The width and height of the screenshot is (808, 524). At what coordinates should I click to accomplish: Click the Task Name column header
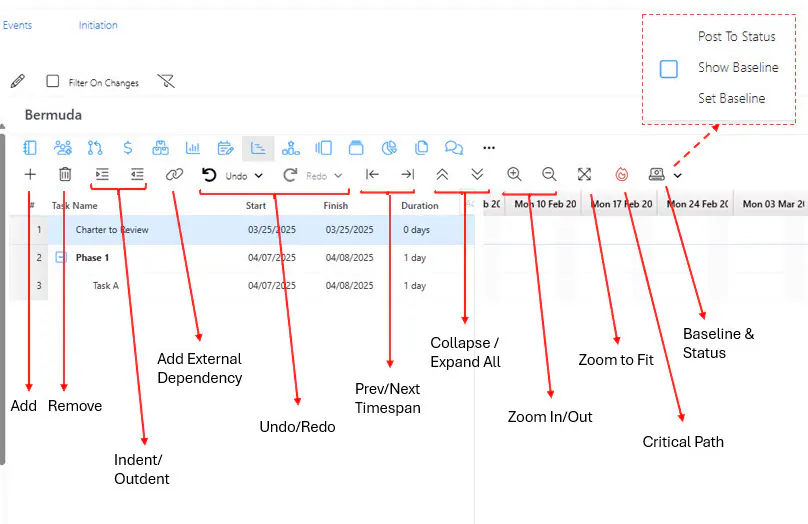click(x=75, y=206)
